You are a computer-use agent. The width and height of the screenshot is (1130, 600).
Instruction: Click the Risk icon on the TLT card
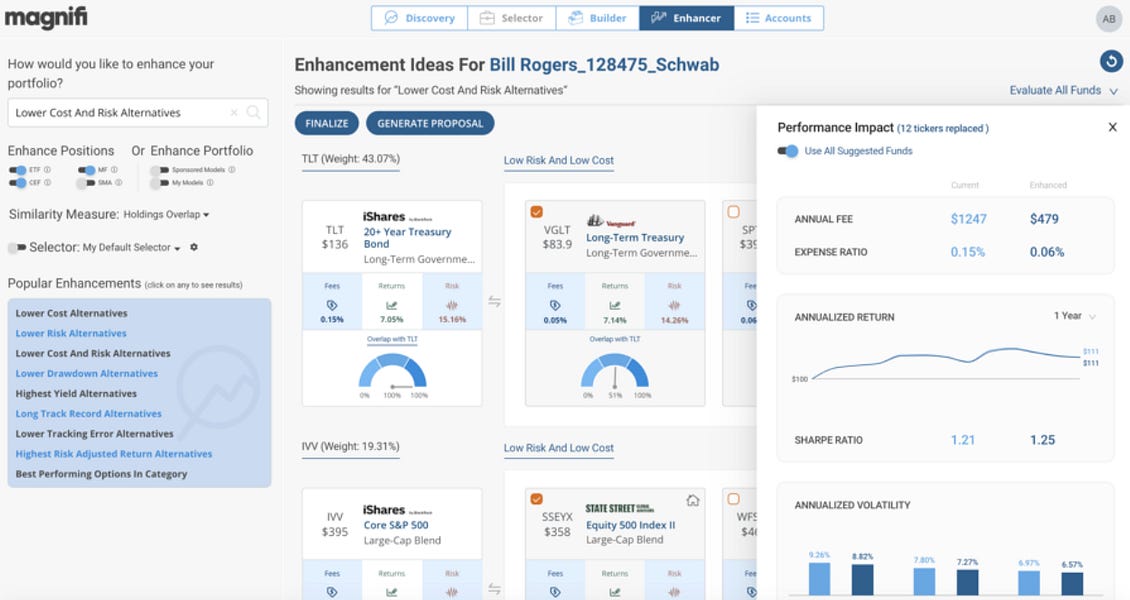point(452,304)
